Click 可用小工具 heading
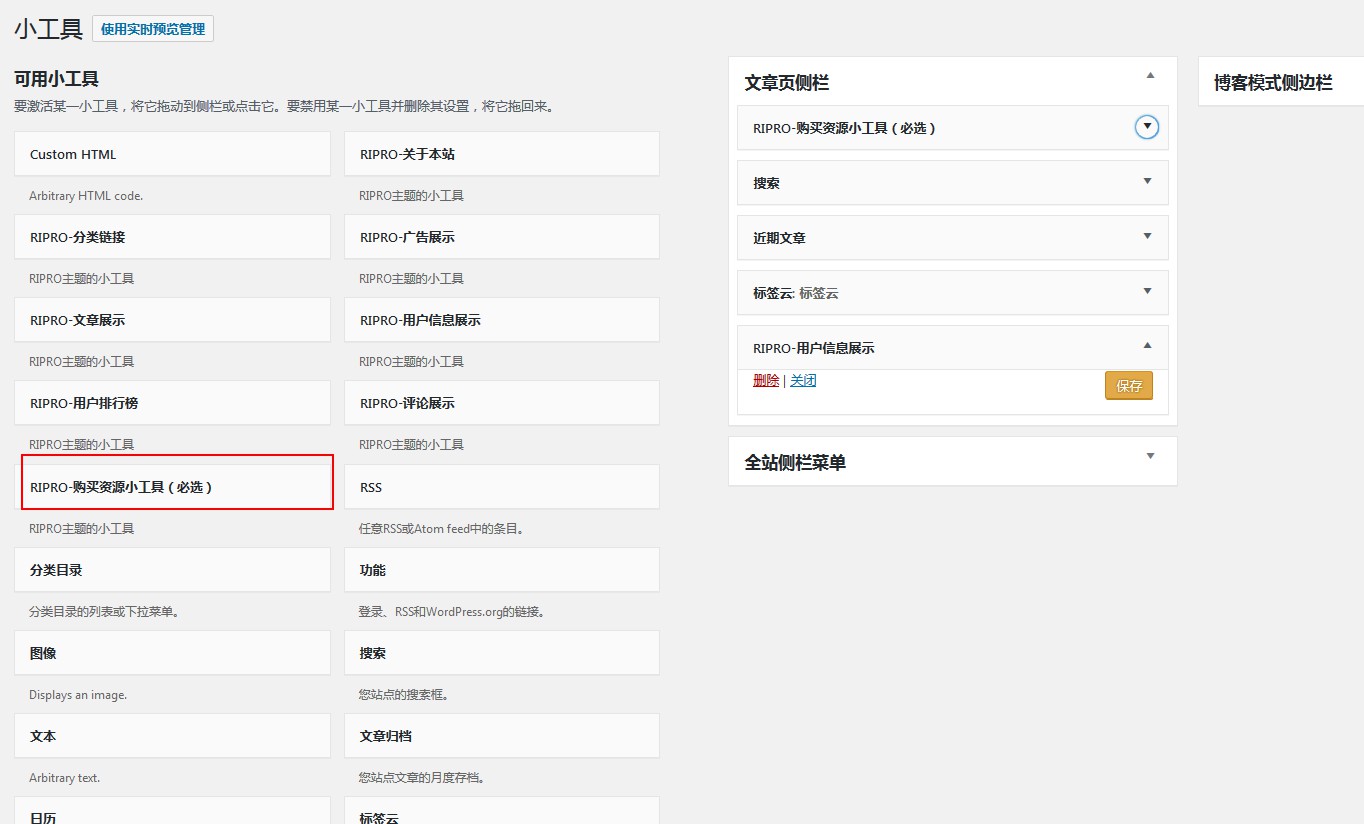Screen dimensions: 1364x824 (x=56, y=79)
